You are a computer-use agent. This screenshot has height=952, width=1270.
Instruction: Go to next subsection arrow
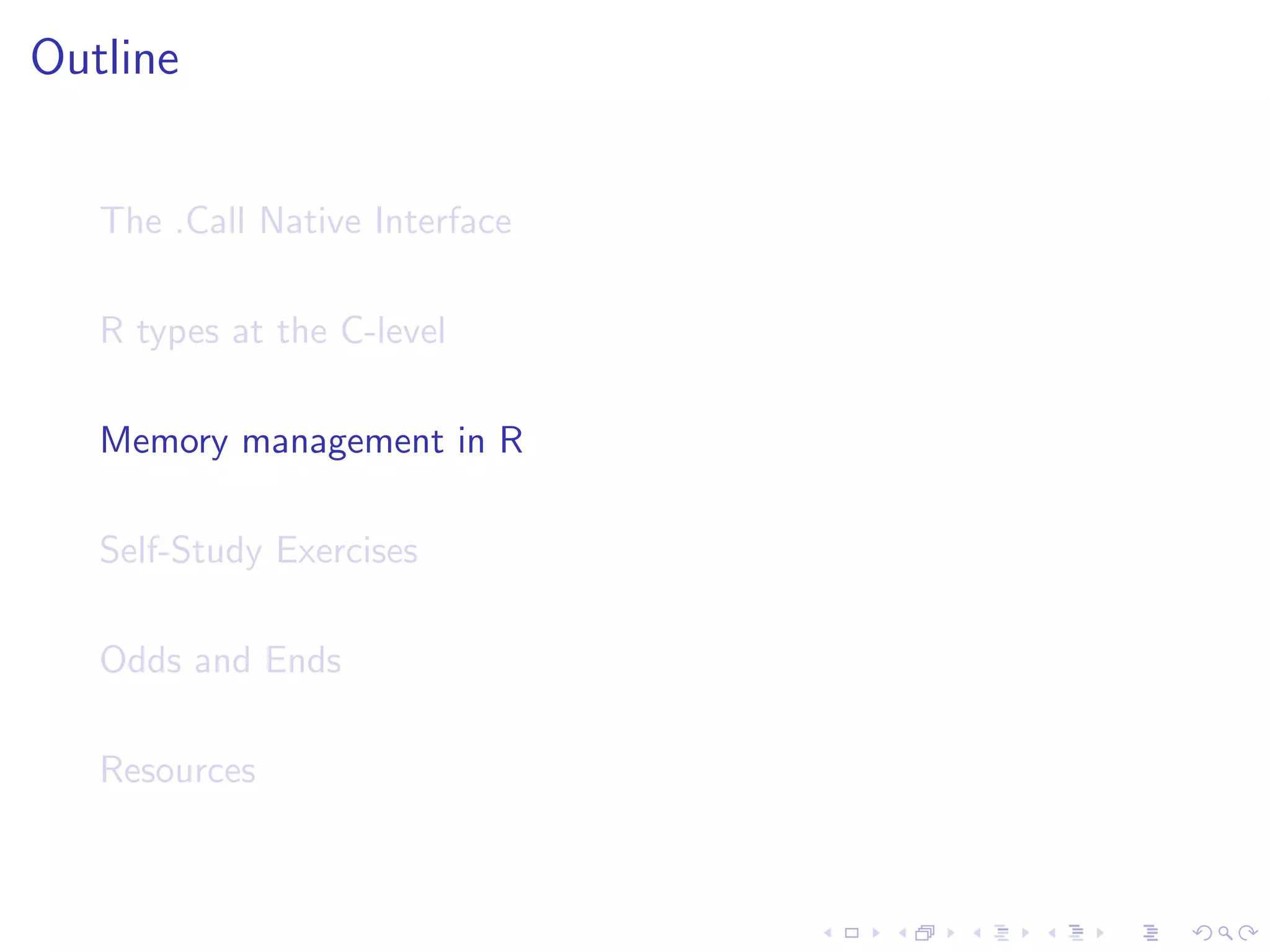point(1026,933)
